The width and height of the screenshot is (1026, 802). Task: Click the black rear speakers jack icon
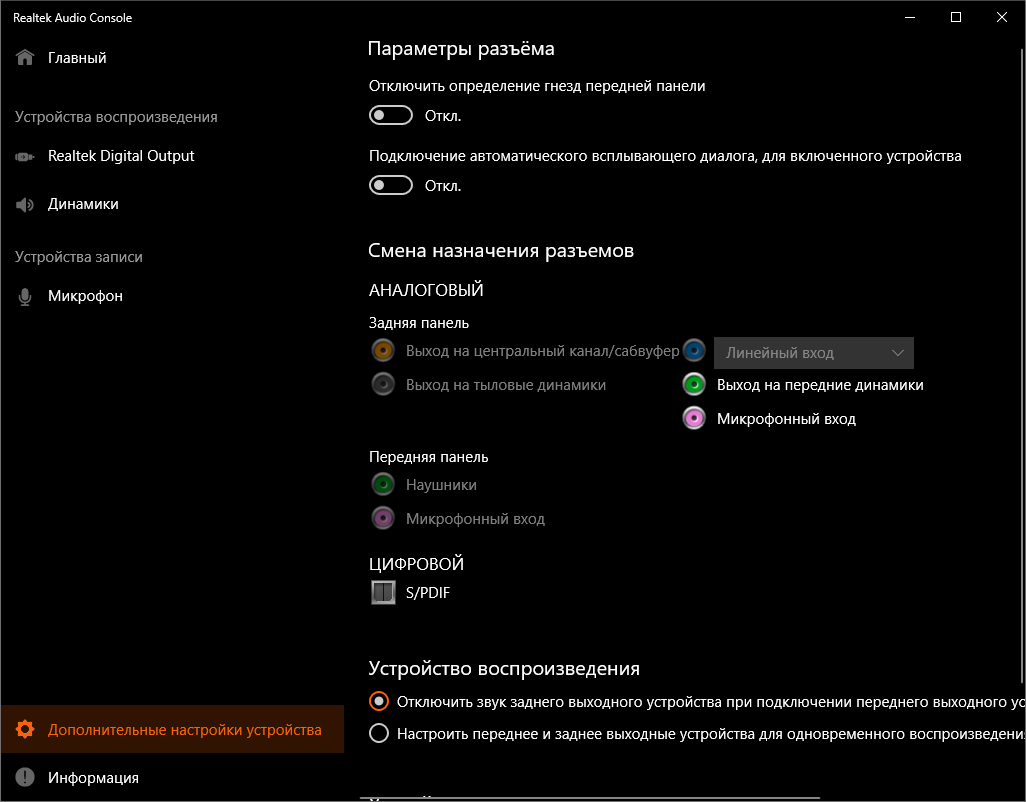point(382,384)
